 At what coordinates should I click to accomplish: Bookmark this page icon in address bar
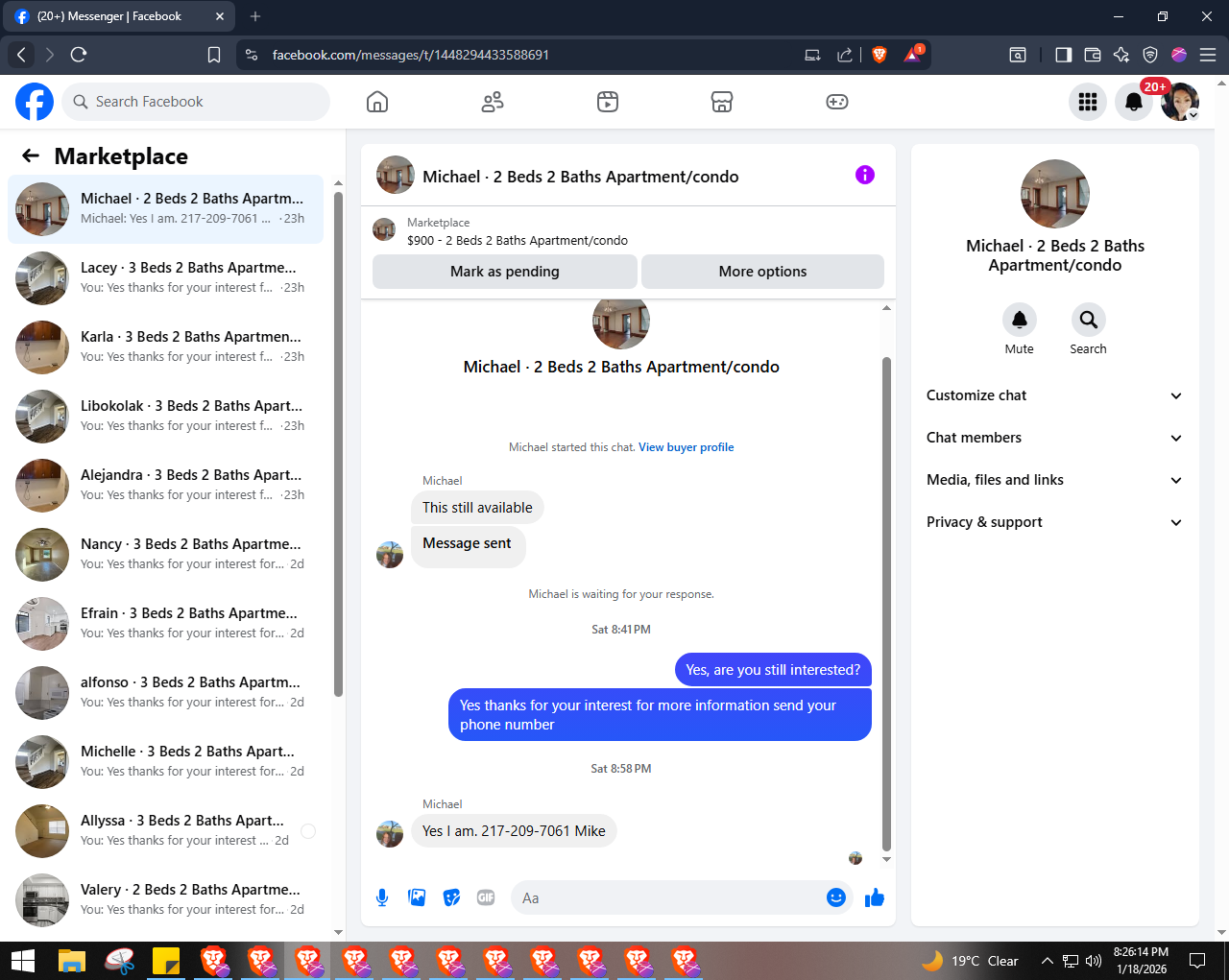click(x=214, y=55)
